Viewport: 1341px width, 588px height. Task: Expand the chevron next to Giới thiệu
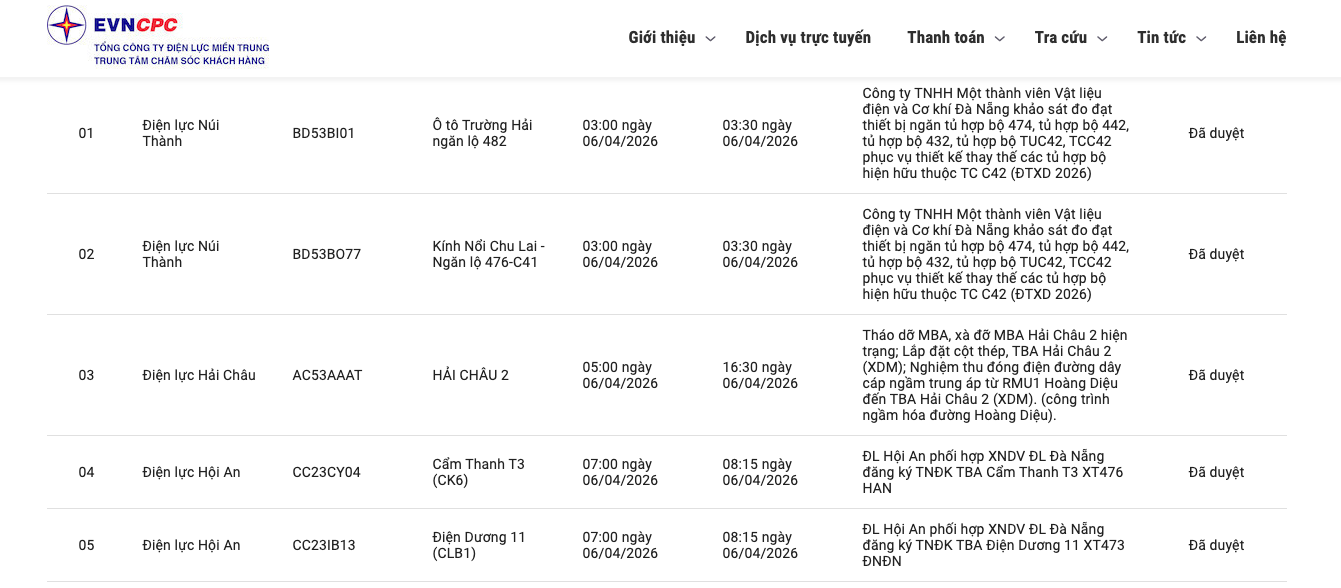coord(711,39)
